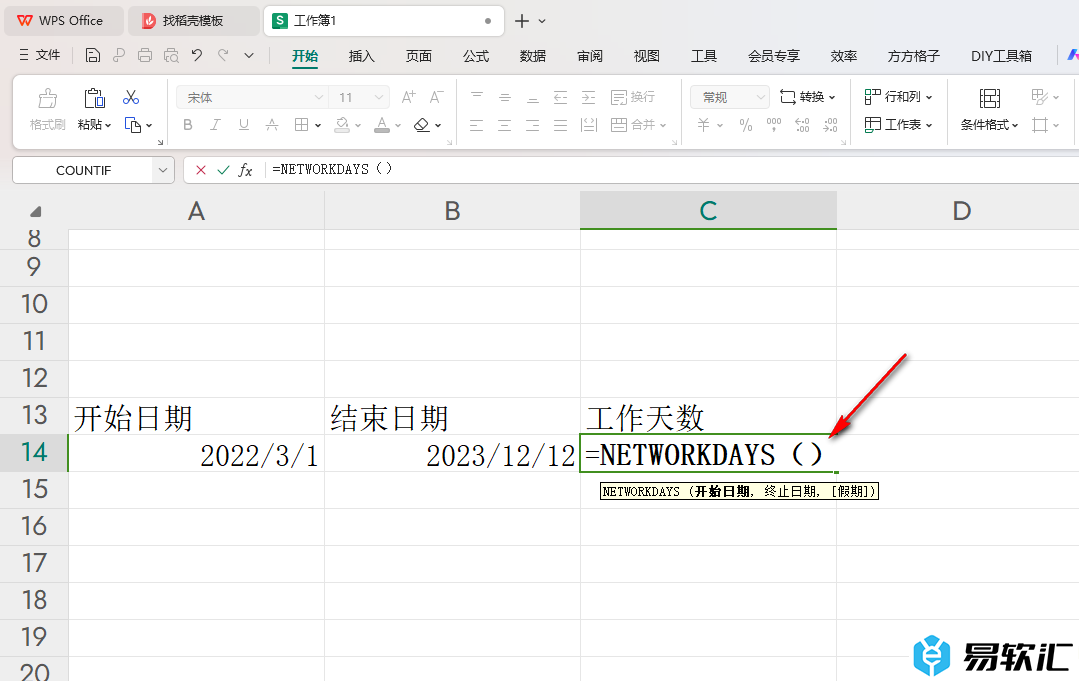Switch to the 数据 Data tab
Screen dimensions: 1079x681
(533, 56)
